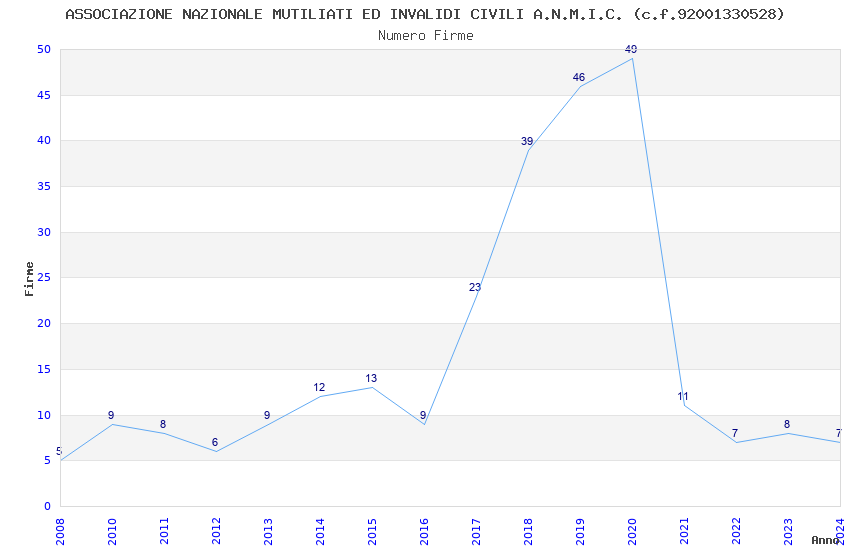Select the 2008 x-axis year label

coord(60,532)
